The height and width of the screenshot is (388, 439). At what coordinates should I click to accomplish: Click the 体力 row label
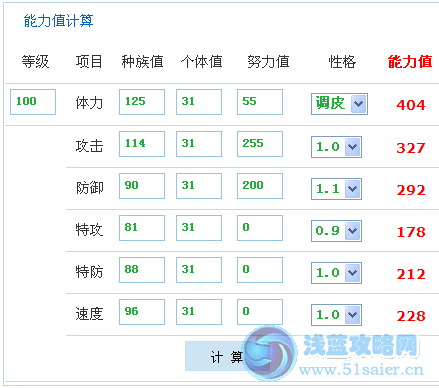pyautogui.click(x=89, y=103)
